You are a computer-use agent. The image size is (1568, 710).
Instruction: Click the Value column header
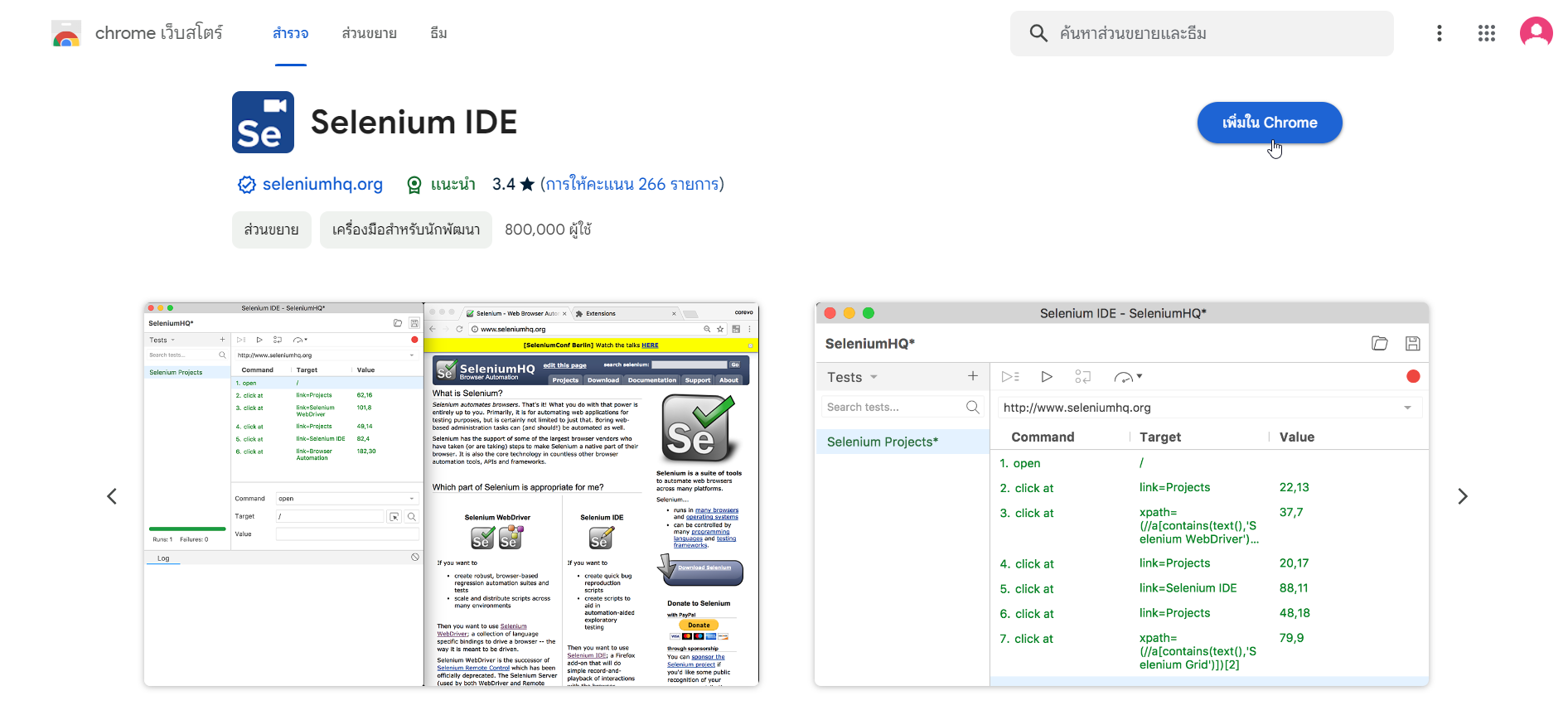pyautogui.click(x=1296, y=437)
